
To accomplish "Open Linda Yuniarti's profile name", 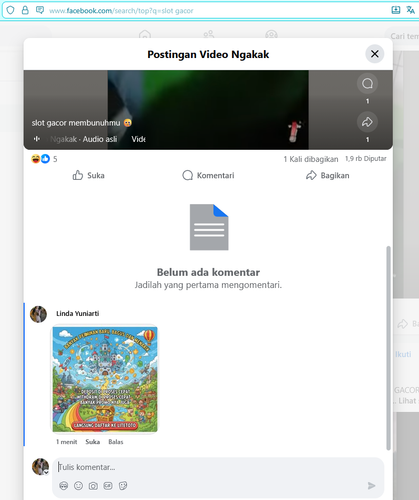I will click(77, 313).
